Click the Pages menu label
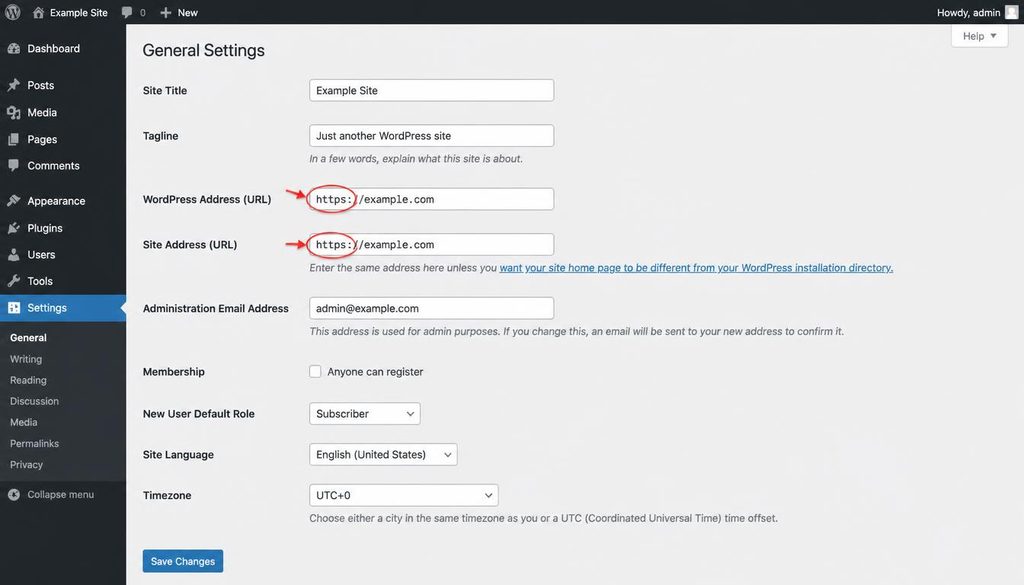Image resolution: width=1024 pixels, height=585 pixels. coord(42,139)
